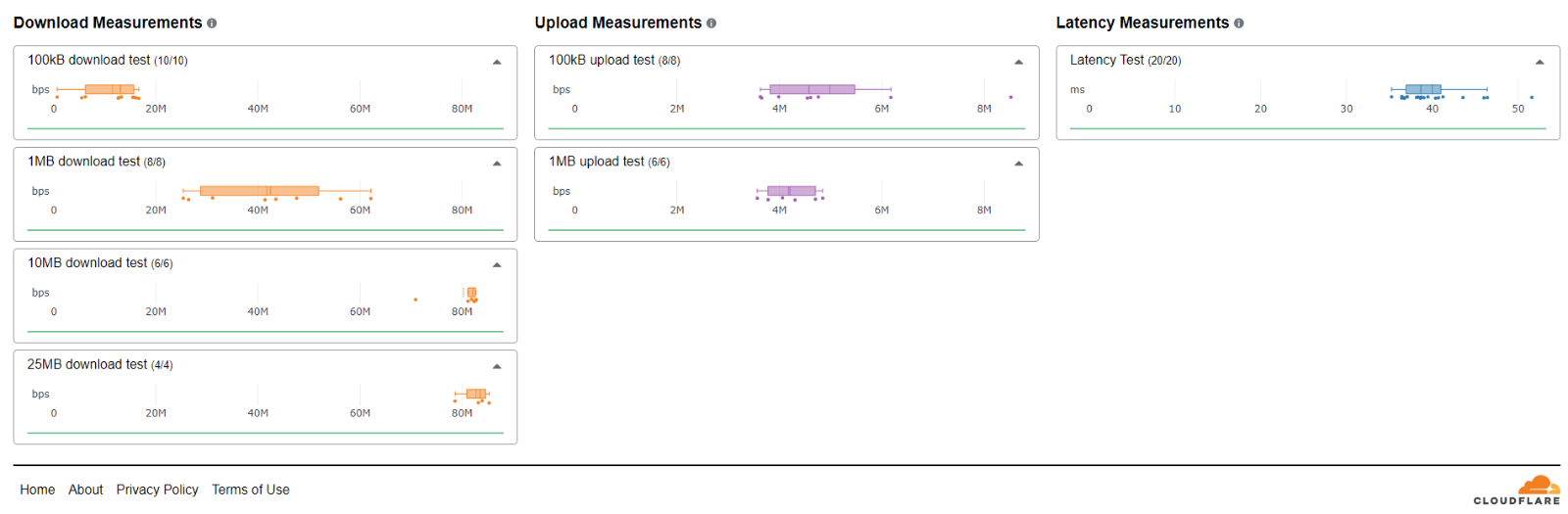Collapse the 10MB download test panel
This screenshot has width=1568, height=514.
tap(497, 265)
